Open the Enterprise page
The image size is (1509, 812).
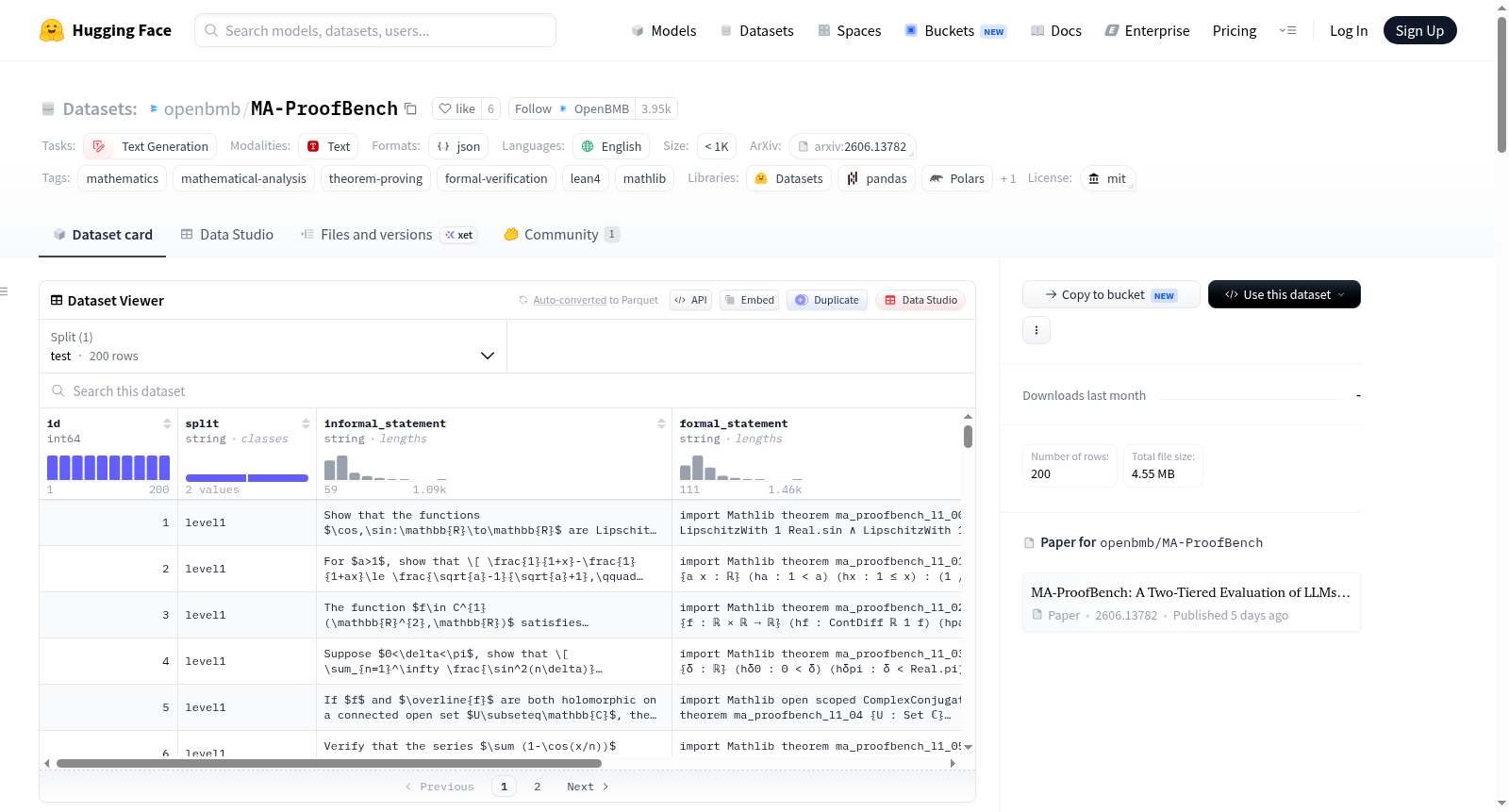click(x=1148, y=30)
